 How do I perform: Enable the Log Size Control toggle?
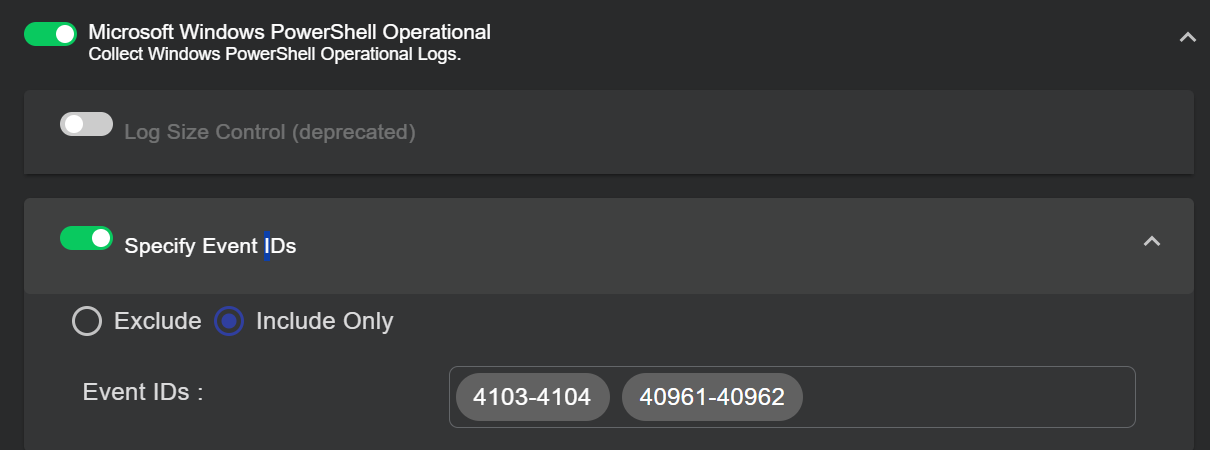86,124
